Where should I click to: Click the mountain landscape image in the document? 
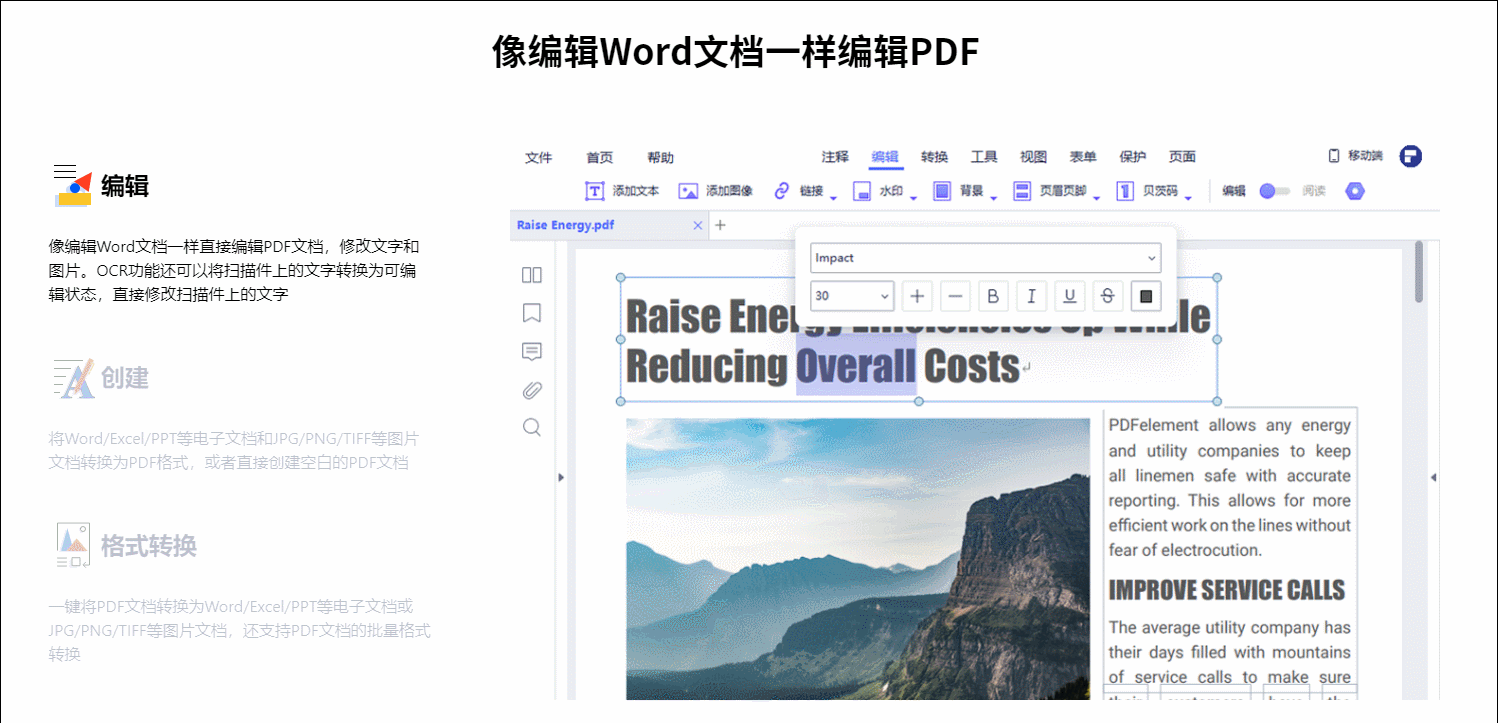coord(858,559)
